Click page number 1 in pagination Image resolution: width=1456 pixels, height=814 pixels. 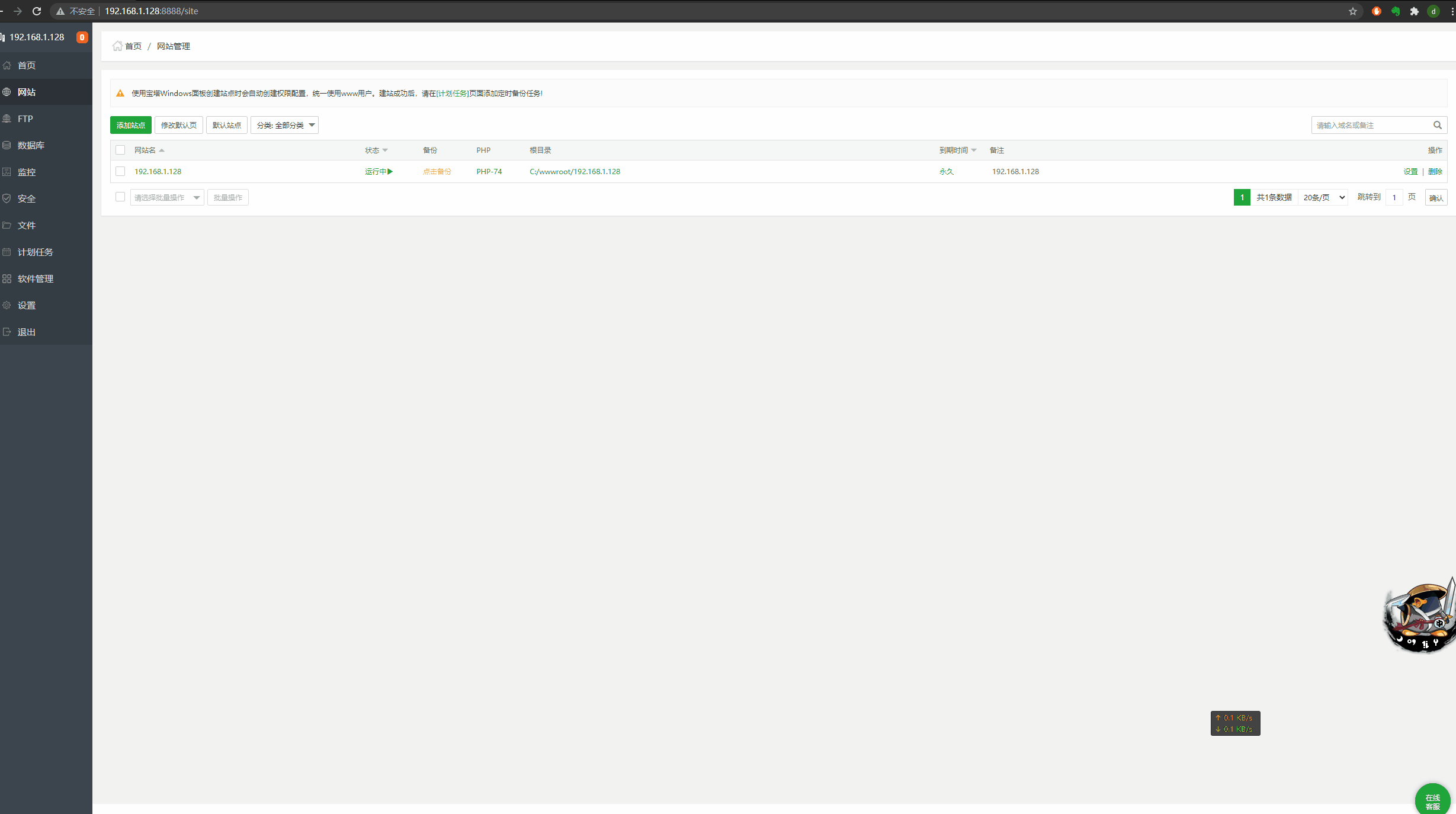coord(1242,197)
